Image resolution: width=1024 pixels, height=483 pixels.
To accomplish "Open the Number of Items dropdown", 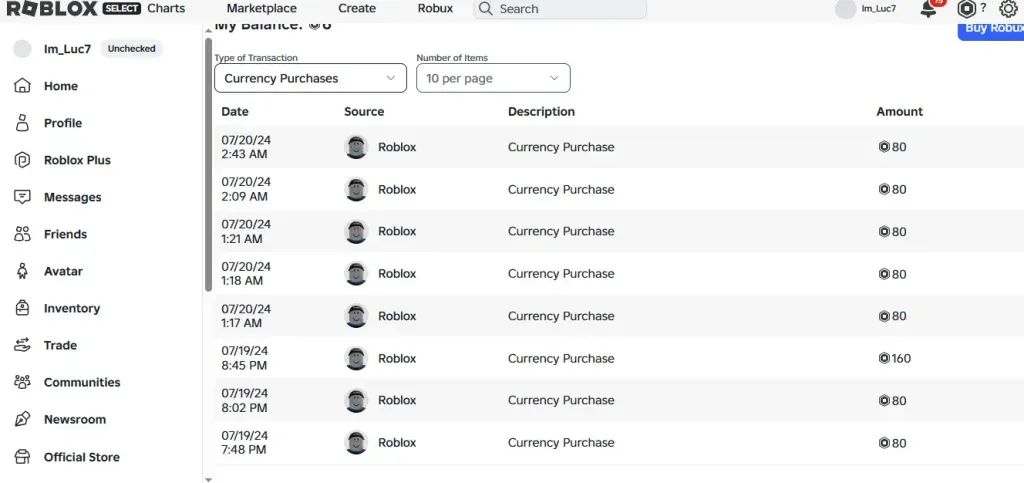I will click(x=493, y=78).
